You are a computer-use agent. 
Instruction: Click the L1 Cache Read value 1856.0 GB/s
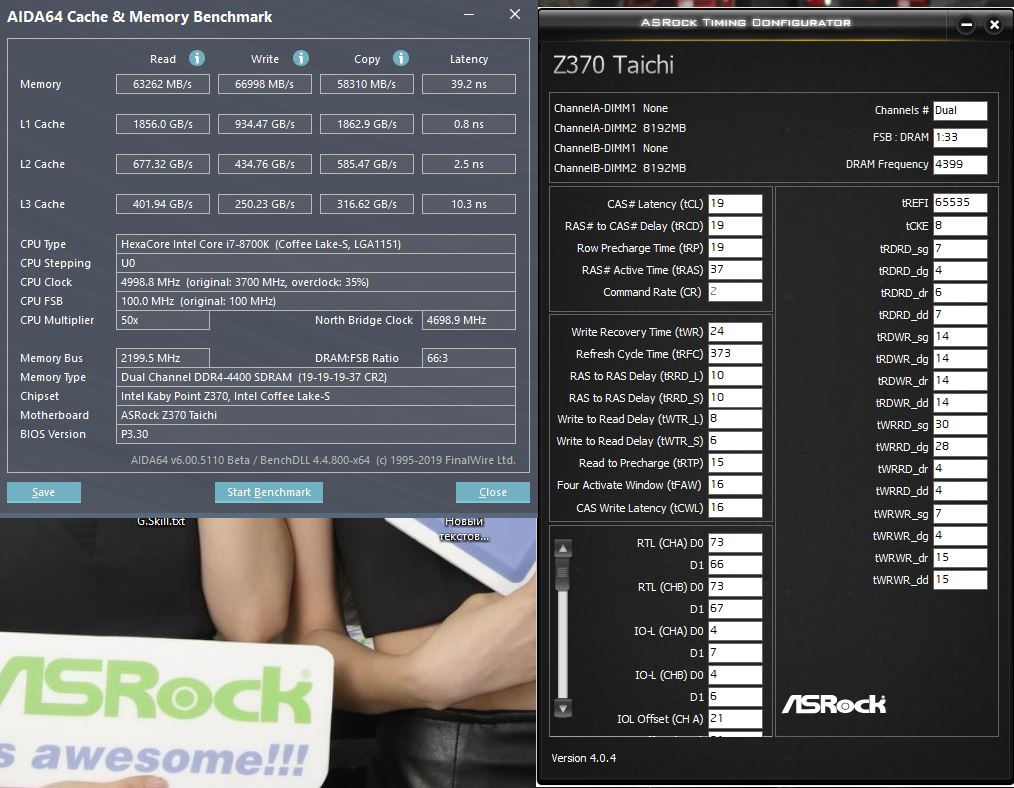pos(163,124)
